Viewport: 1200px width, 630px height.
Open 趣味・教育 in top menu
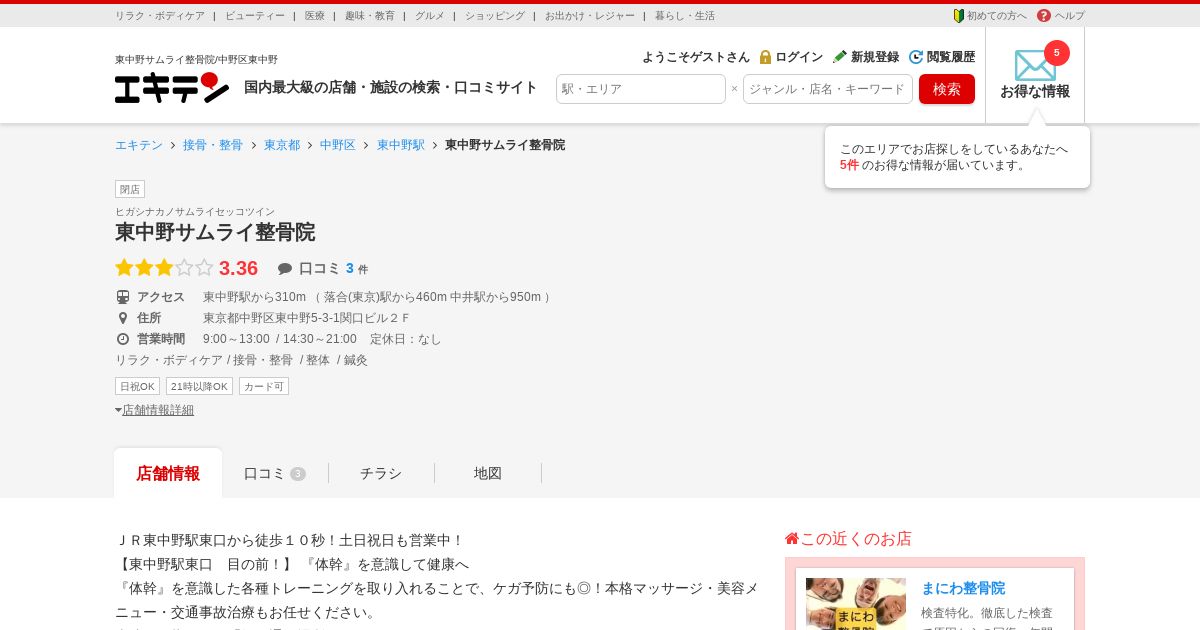pyautogui.click(x=370, y=16)
